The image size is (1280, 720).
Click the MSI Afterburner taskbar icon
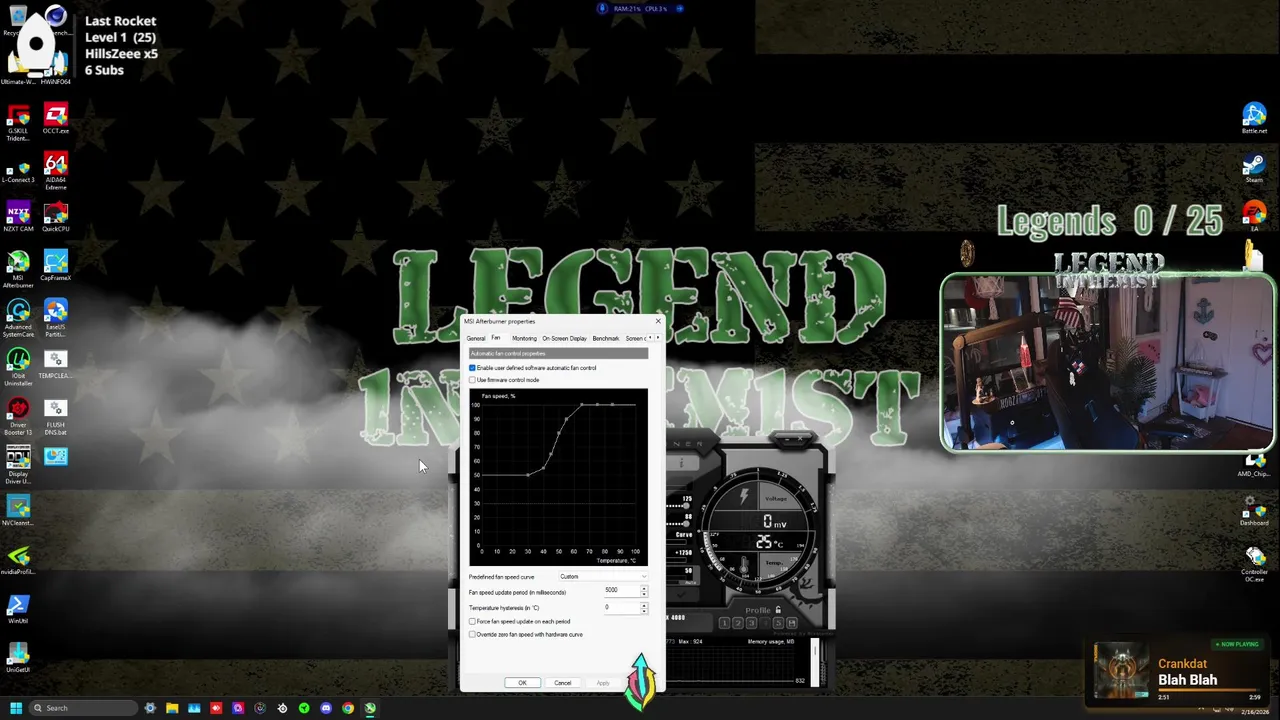370,708
